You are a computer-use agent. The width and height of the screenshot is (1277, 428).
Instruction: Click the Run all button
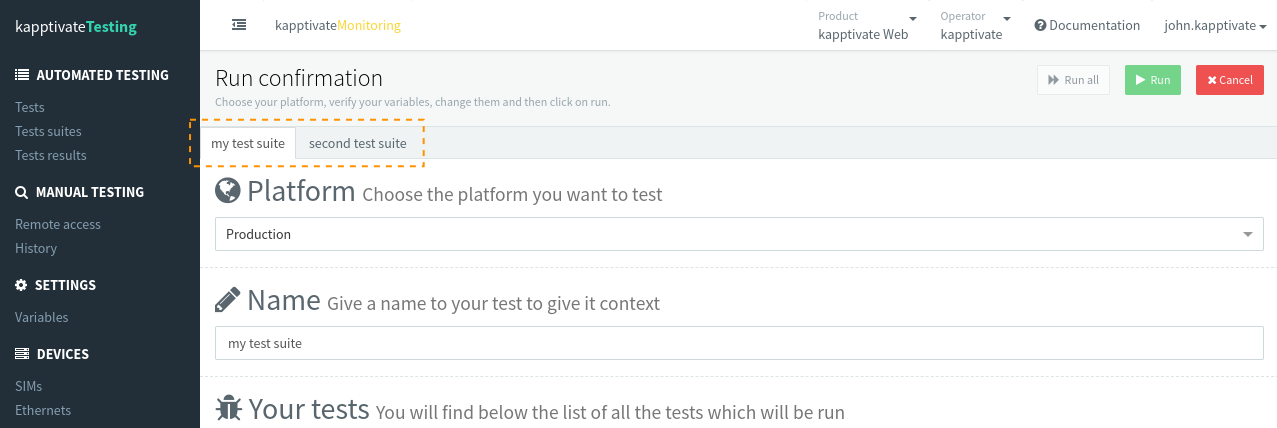[x=1073, y=80]
